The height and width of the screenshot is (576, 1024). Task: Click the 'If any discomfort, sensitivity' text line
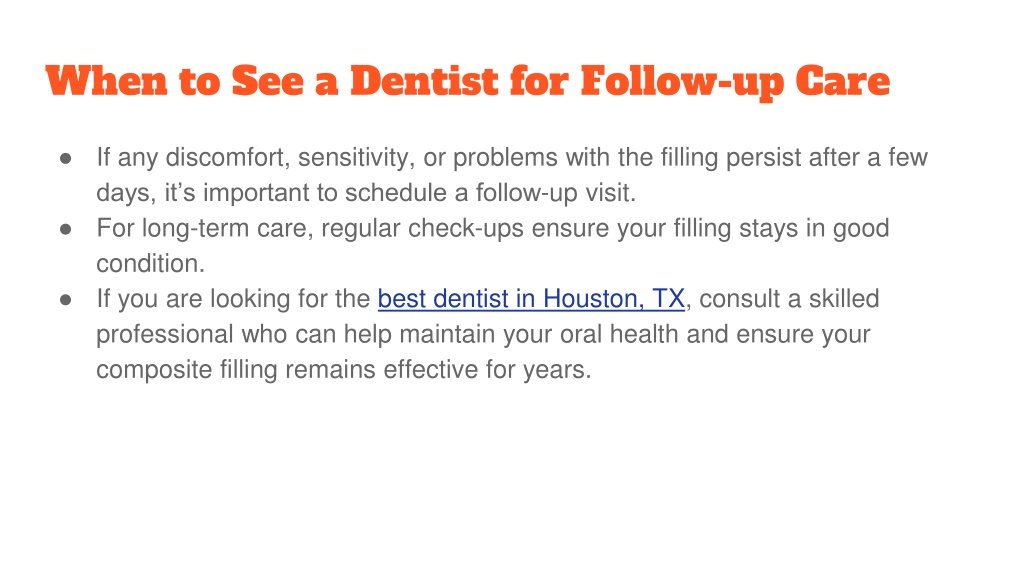point(512,158)
